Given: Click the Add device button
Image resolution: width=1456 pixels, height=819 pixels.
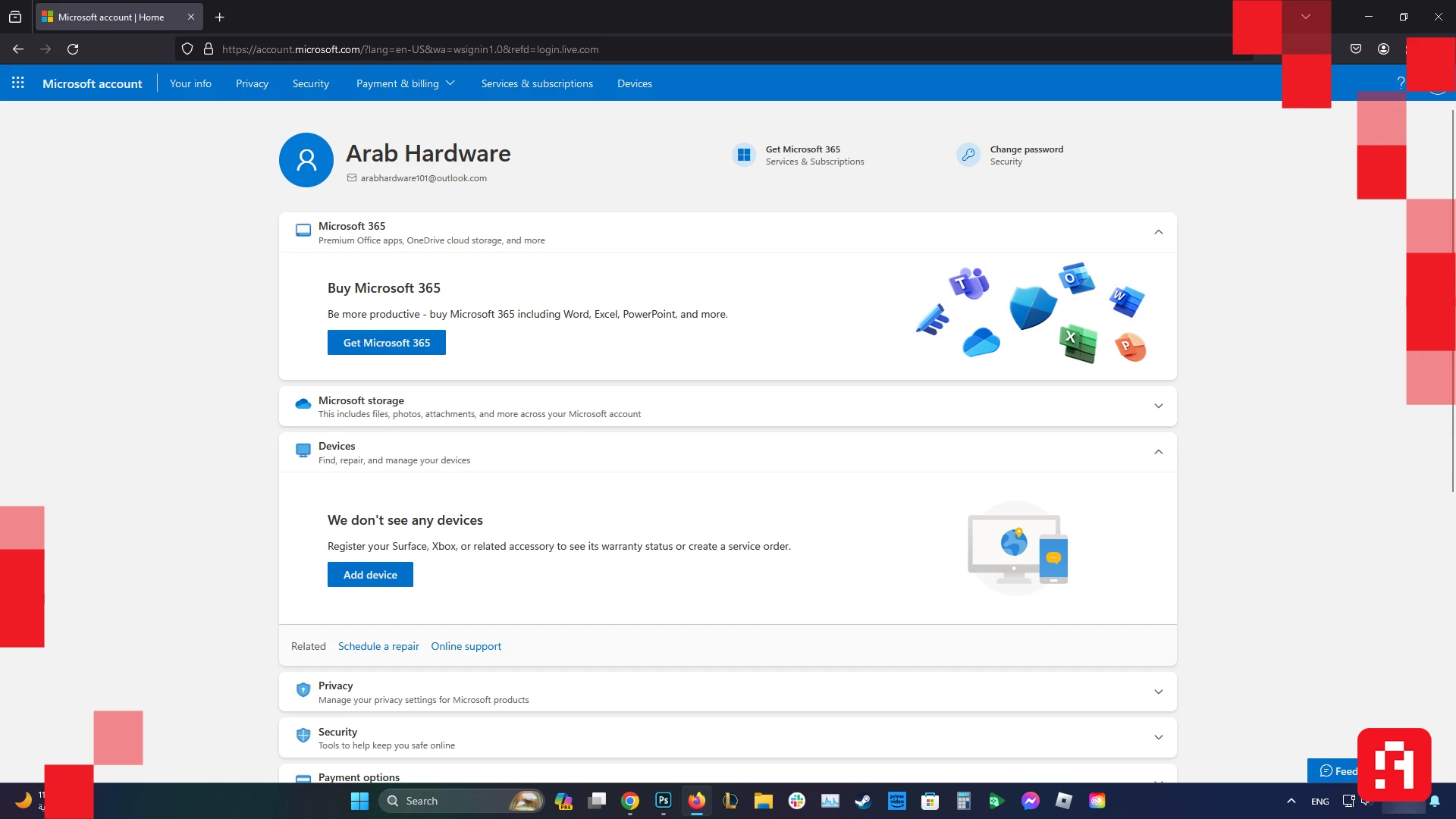Looking at the screenshot, I should [370, 575].
